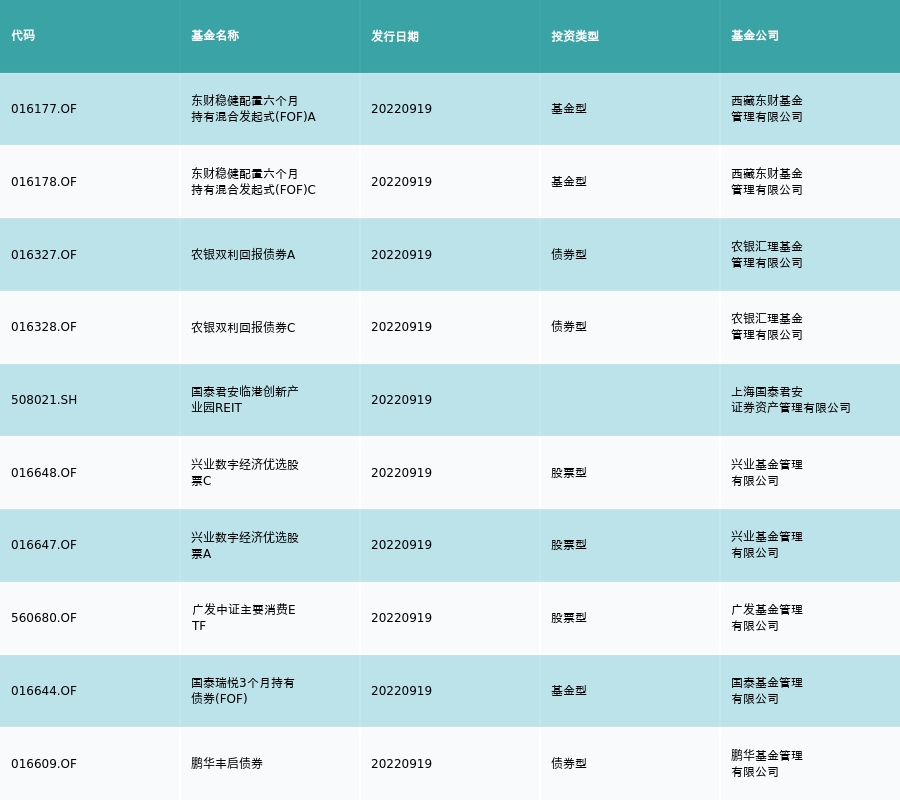Select fund code 016178.OF
The image size is (900, 800).
[x=44, y=181]
